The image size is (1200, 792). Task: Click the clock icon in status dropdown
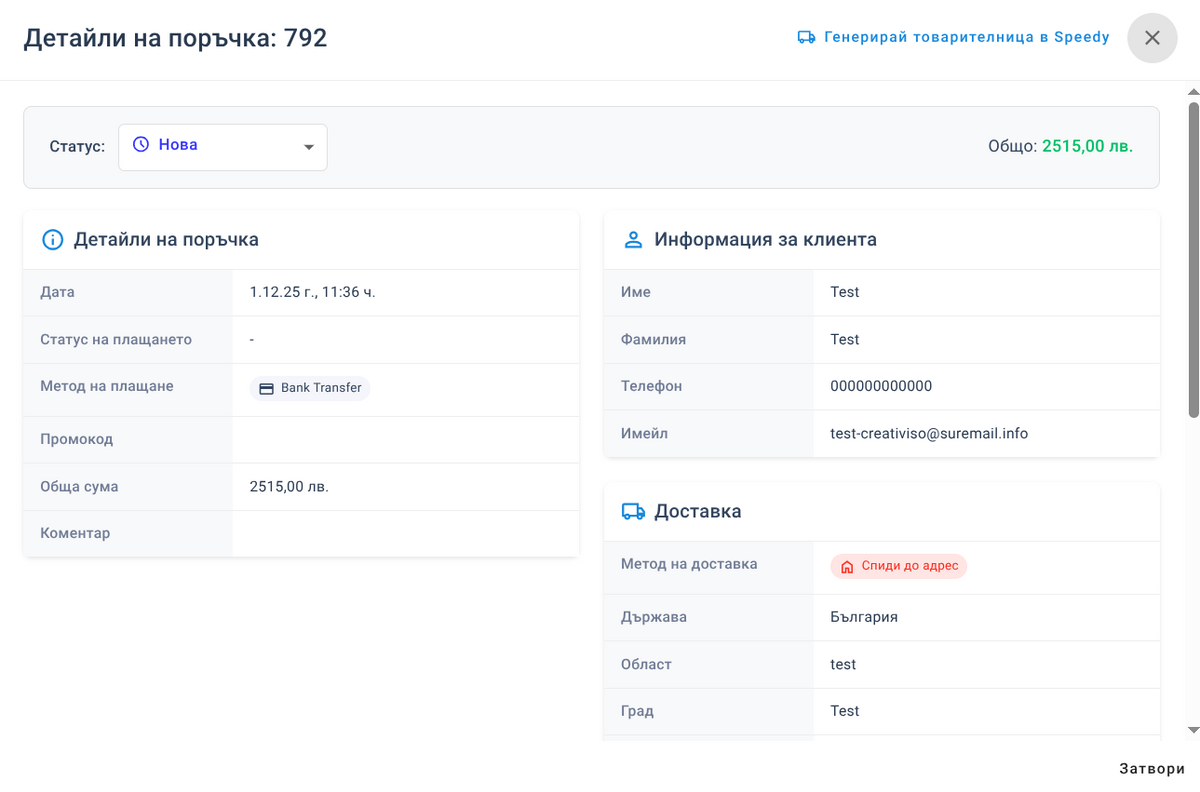click(x=141, y=145)
